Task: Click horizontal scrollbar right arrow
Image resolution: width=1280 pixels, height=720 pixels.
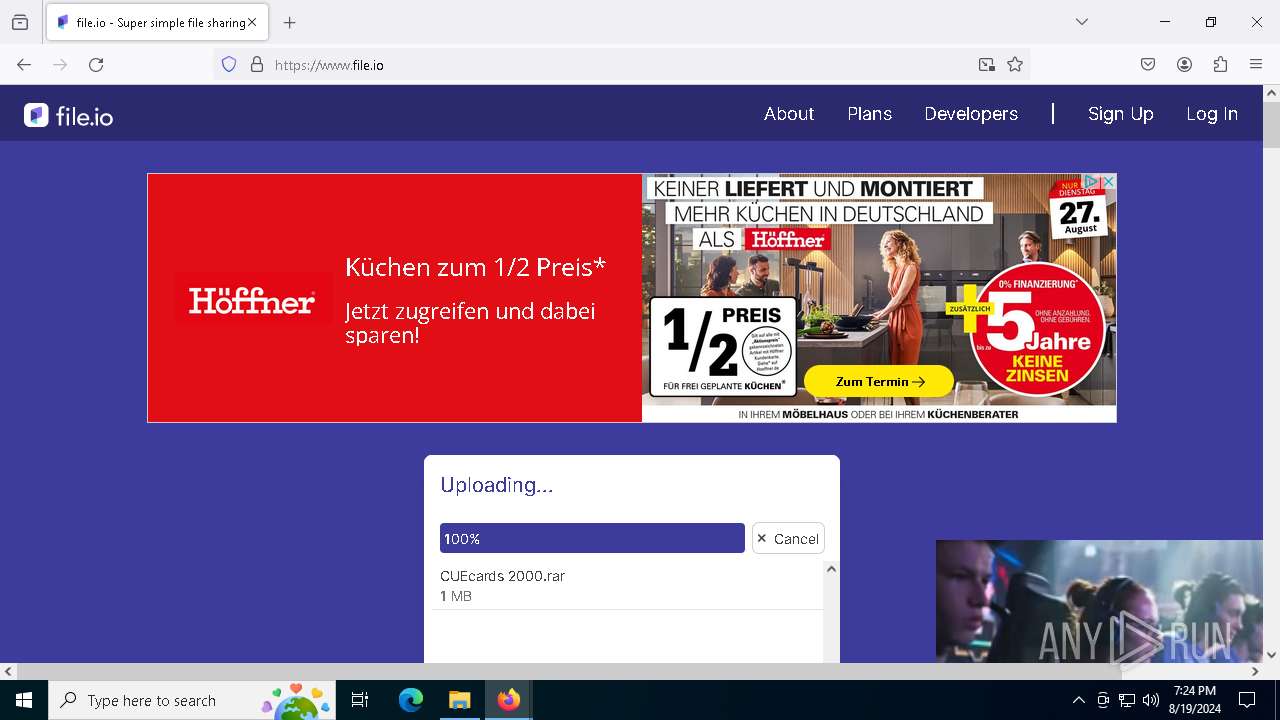Action: (x=1255, y=671)
